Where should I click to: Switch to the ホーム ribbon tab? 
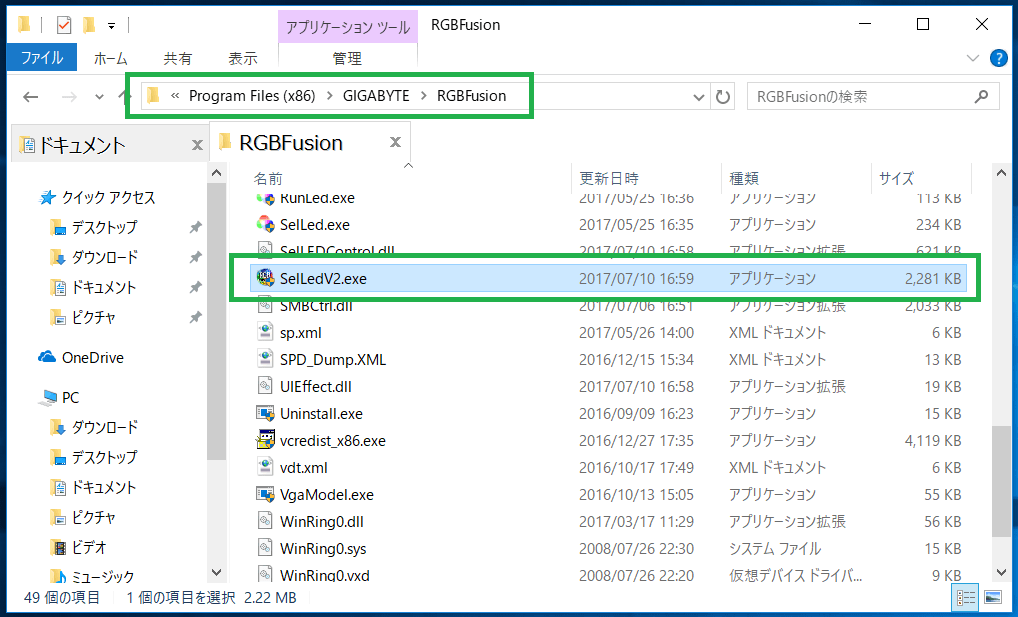pyautogui.click(x=110, y=58)
